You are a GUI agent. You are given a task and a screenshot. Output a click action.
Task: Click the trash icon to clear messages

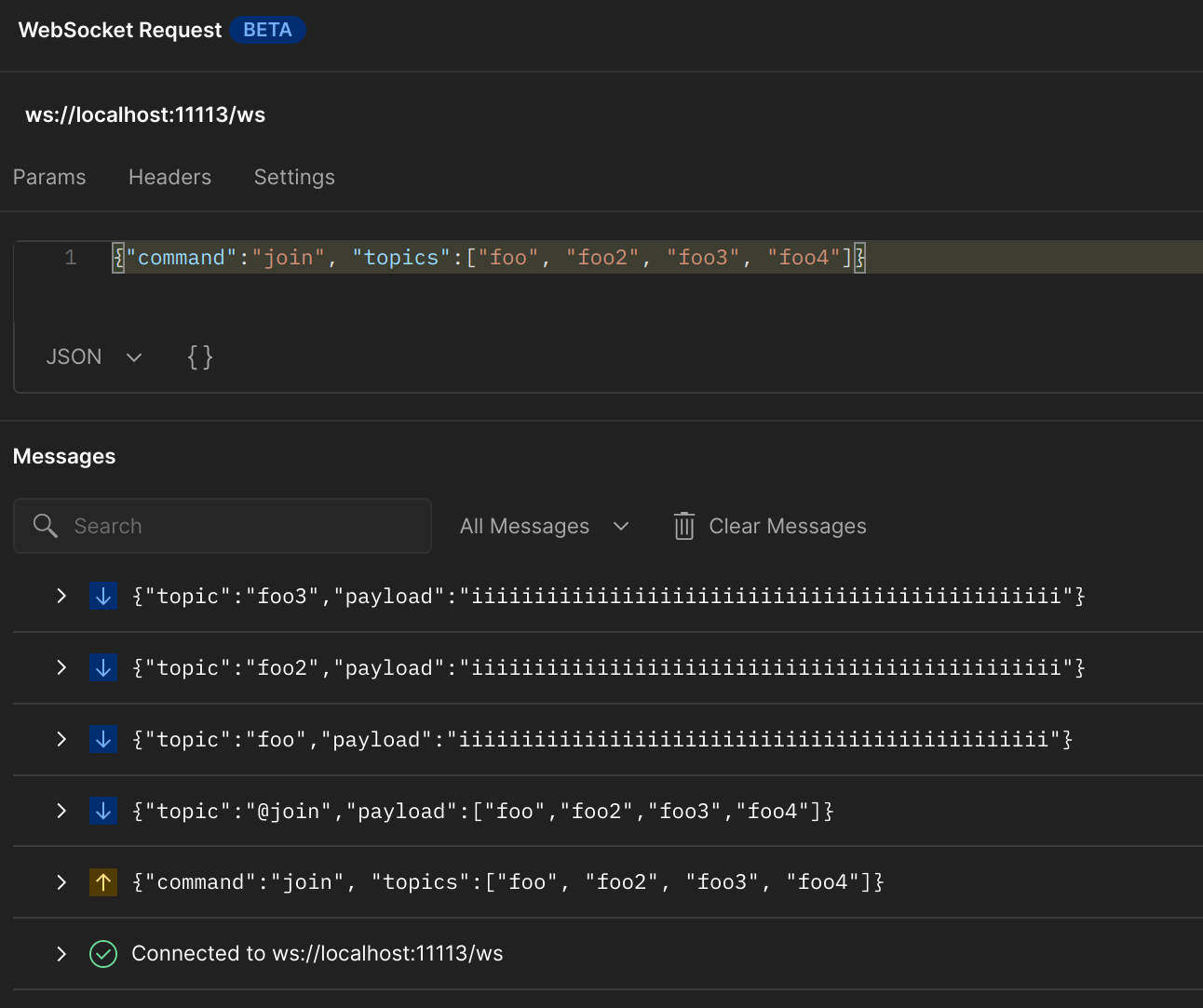(683, 526)
